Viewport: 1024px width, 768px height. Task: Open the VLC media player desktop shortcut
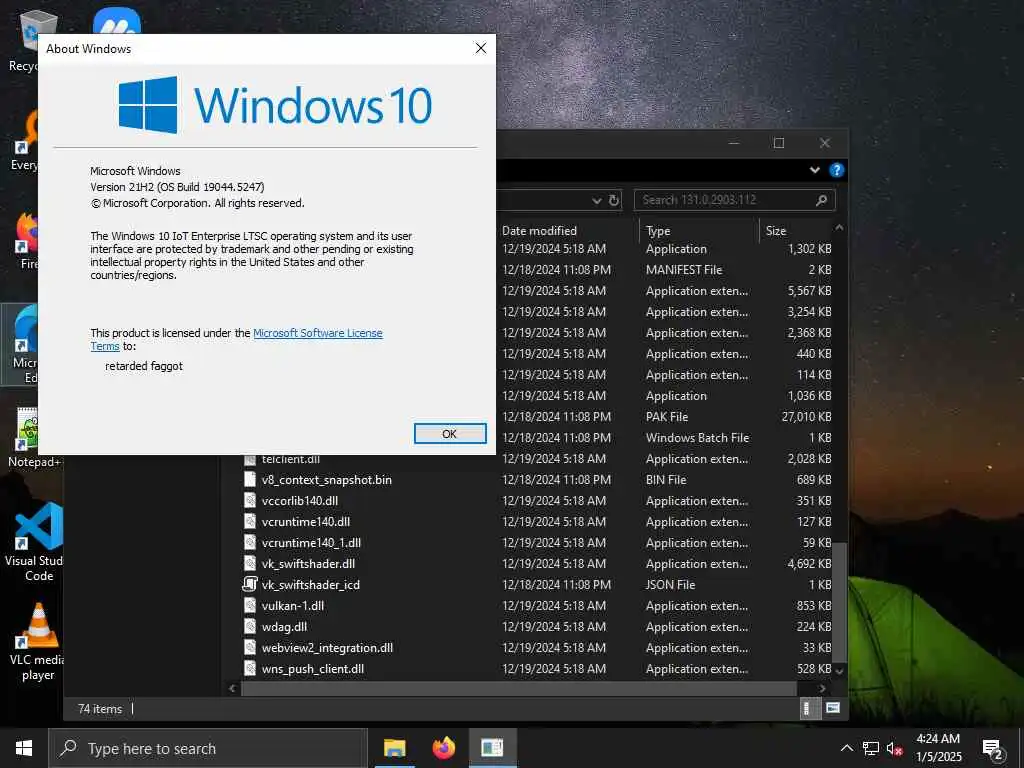(38, 643)
